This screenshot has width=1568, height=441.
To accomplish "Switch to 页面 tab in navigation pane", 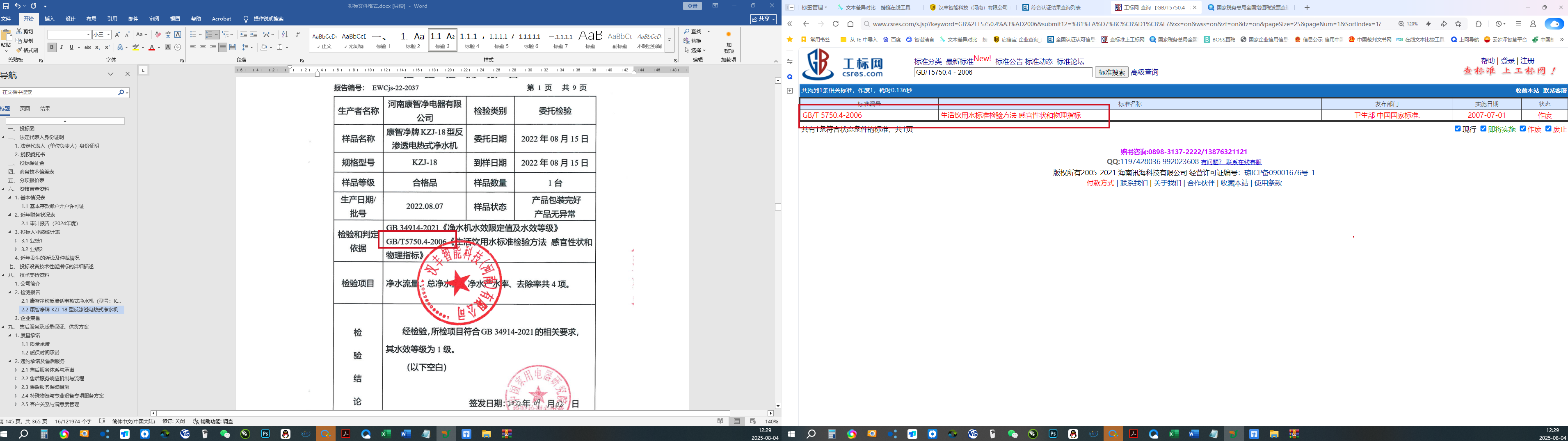I will (25, 108).
